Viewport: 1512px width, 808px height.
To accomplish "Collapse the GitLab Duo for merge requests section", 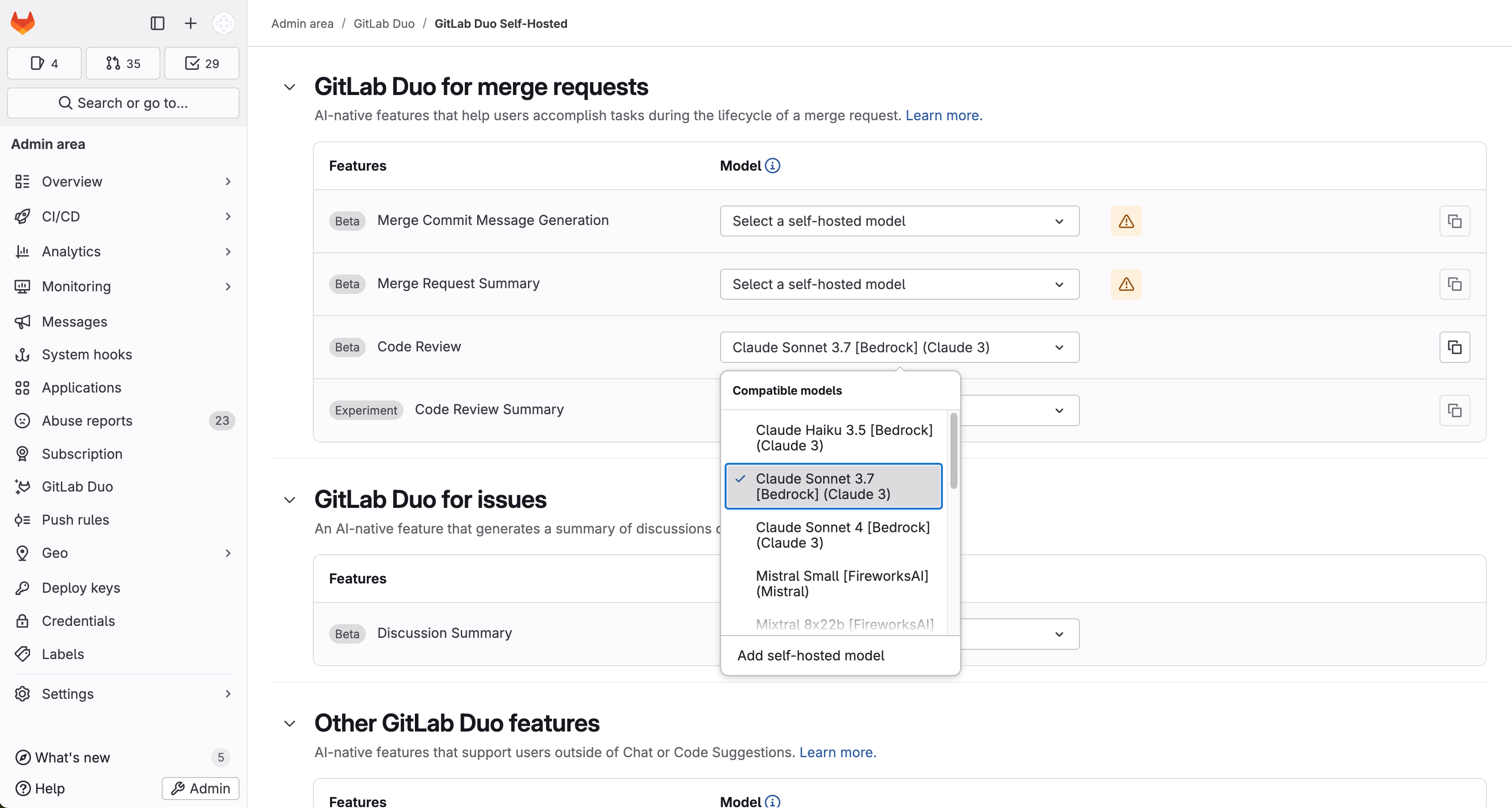I will pyautogui.click(x=289, y=86).
